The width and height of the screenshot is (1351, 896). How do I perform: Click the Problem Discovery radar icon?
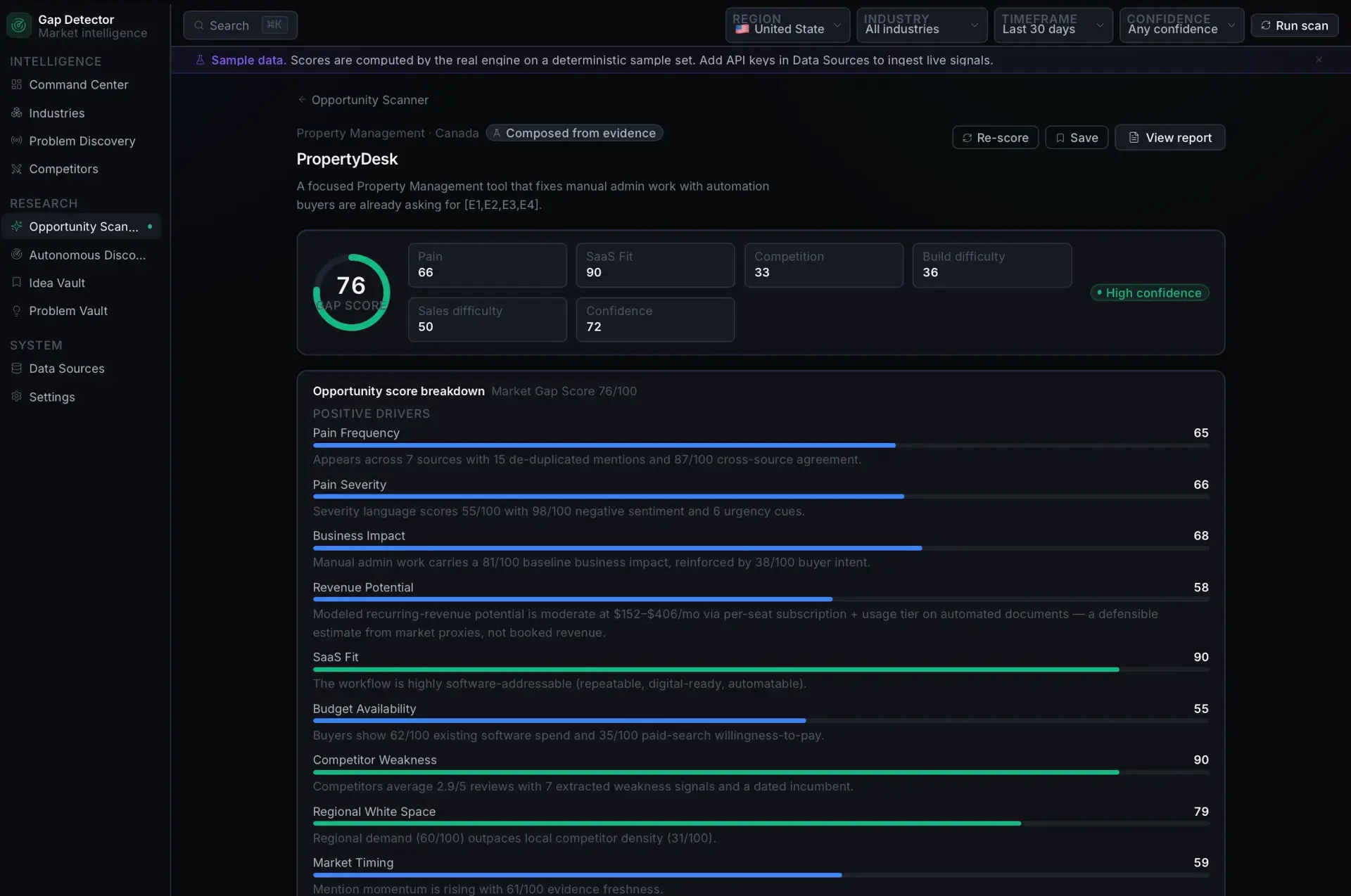click(17, 141)
